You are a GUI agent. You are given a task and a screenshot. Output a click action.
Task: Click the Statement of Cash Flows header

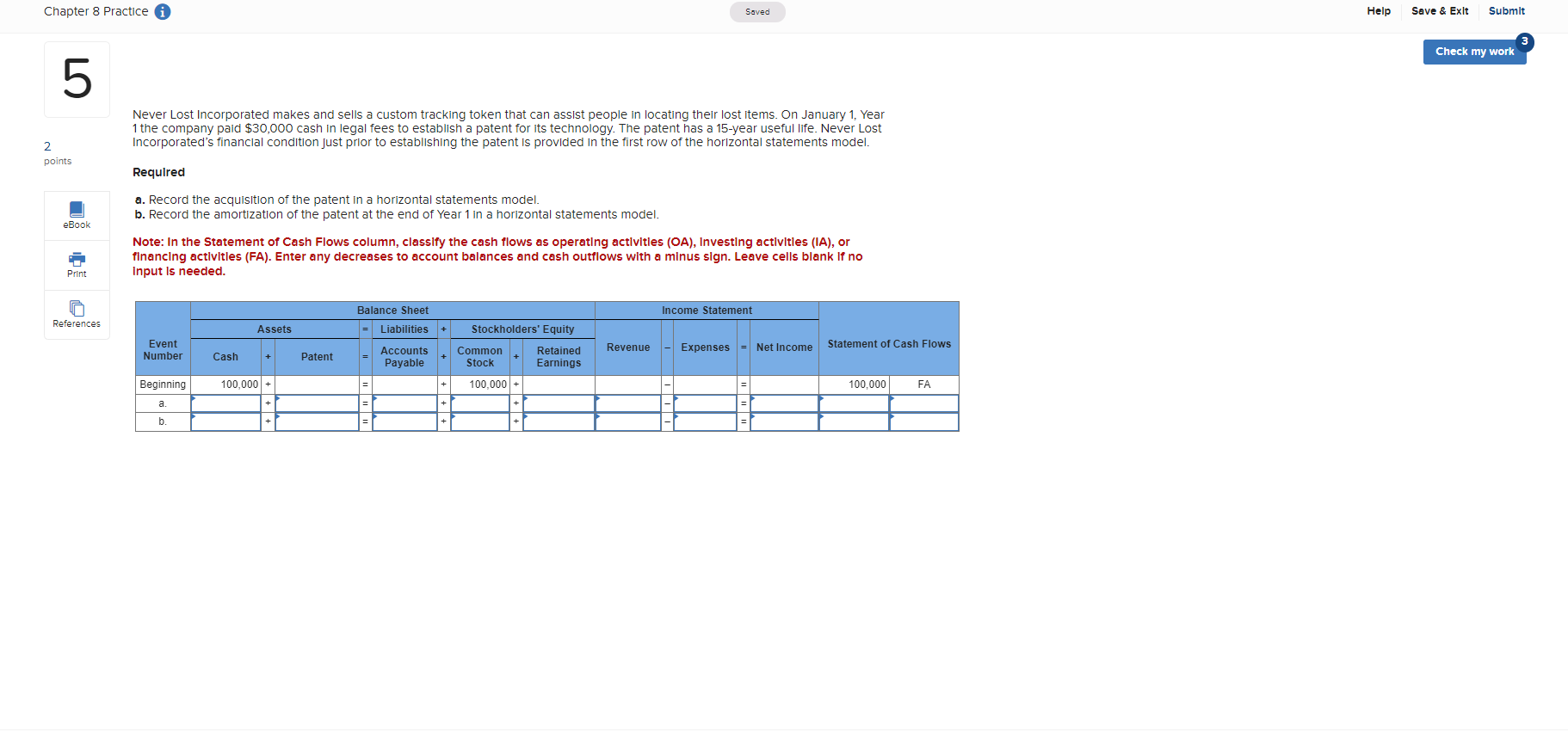pyautogui.click(x=889, y=344)
